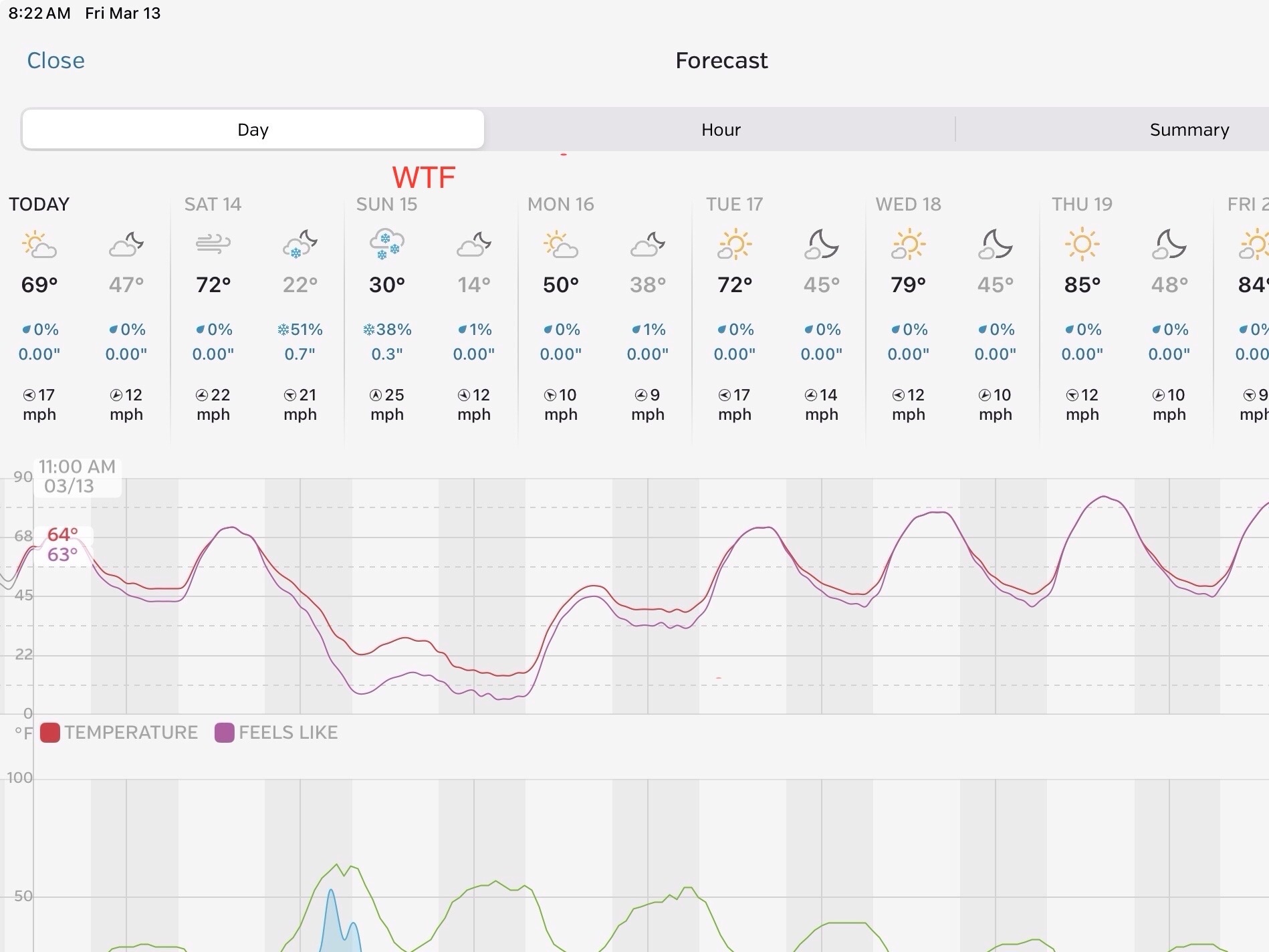
Task: Open the Summary forecast tab
Action: [x=1189, y=130]
